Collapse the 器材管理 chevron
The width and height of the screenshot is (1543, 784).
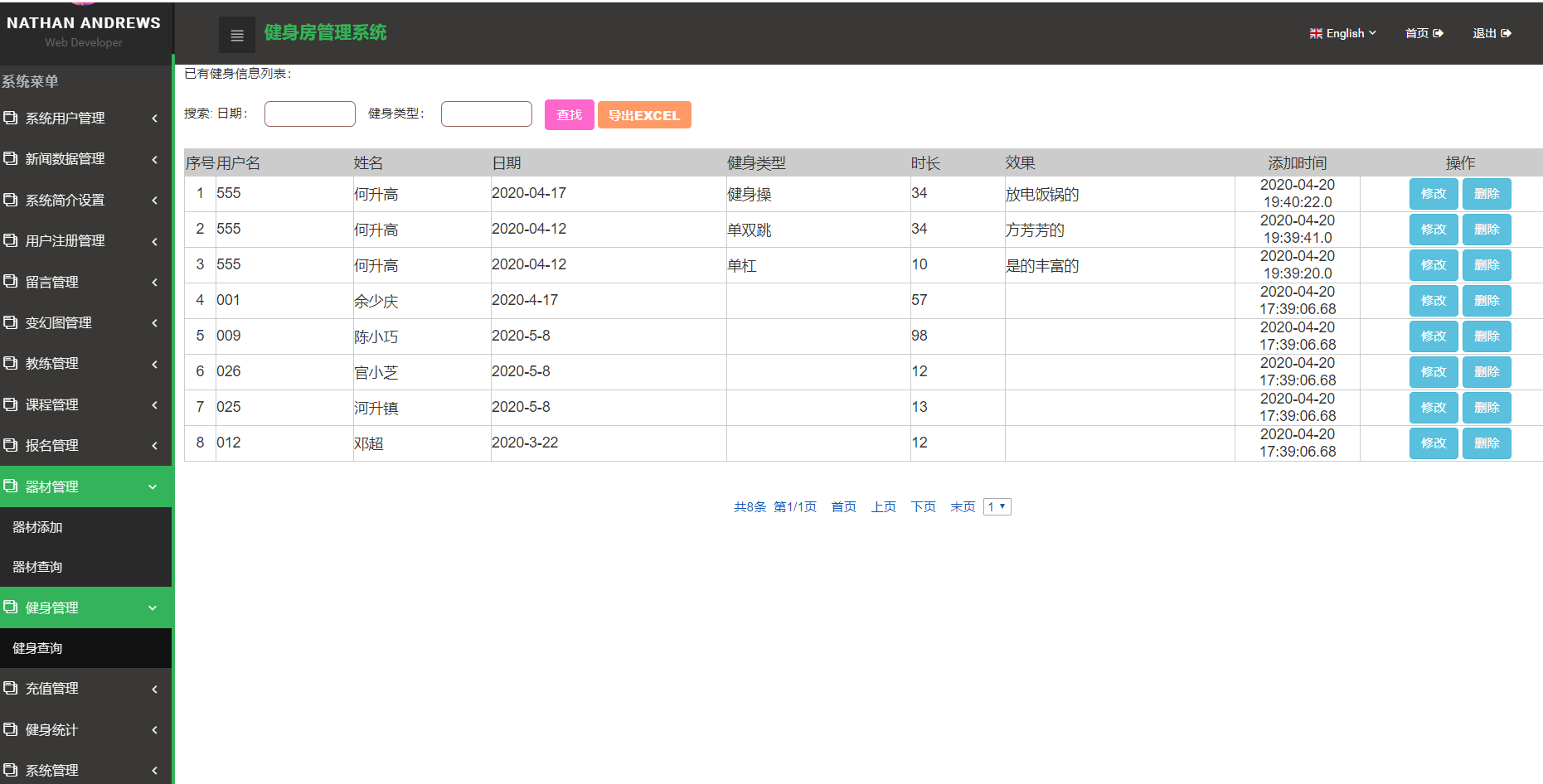pyautogui.click(x=153, y=487)
